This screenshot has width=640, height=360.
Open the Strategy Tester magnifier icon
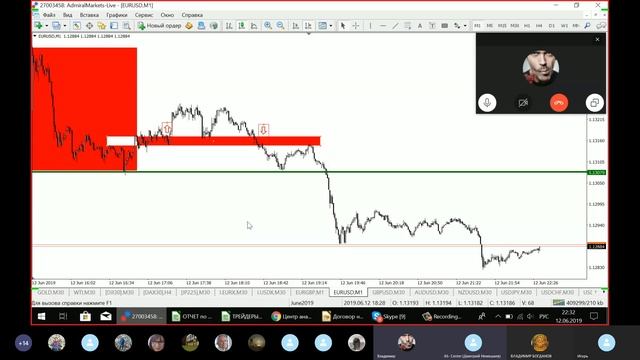(x=127, y=26)
